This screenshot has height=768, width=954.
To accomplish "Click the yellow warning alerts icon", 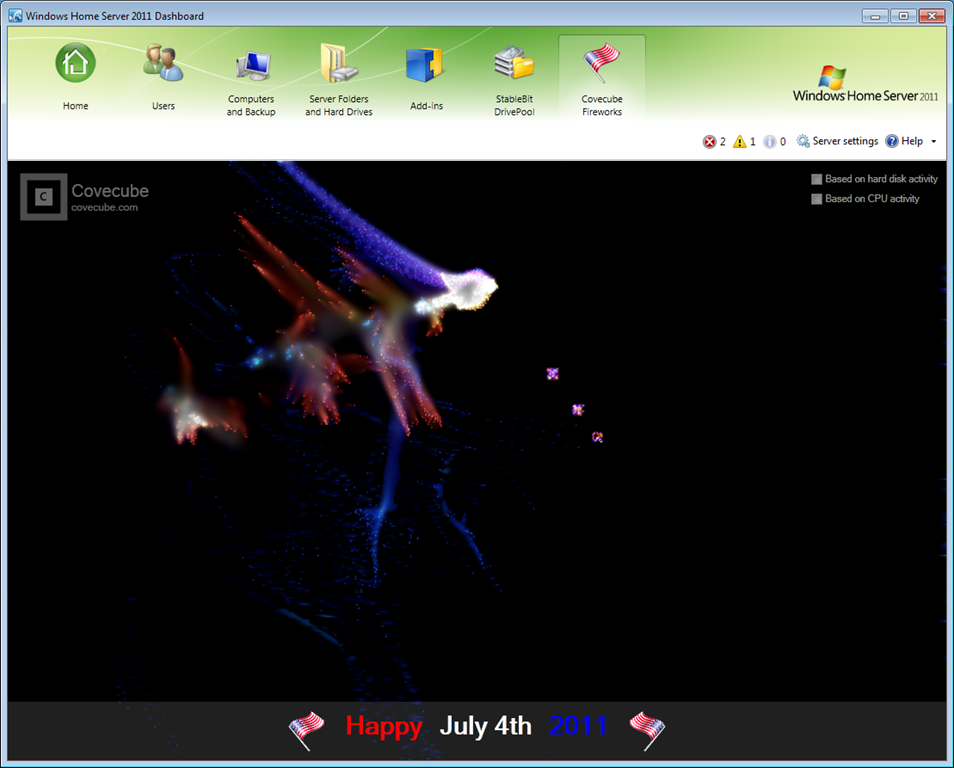I will coord(740,142).
